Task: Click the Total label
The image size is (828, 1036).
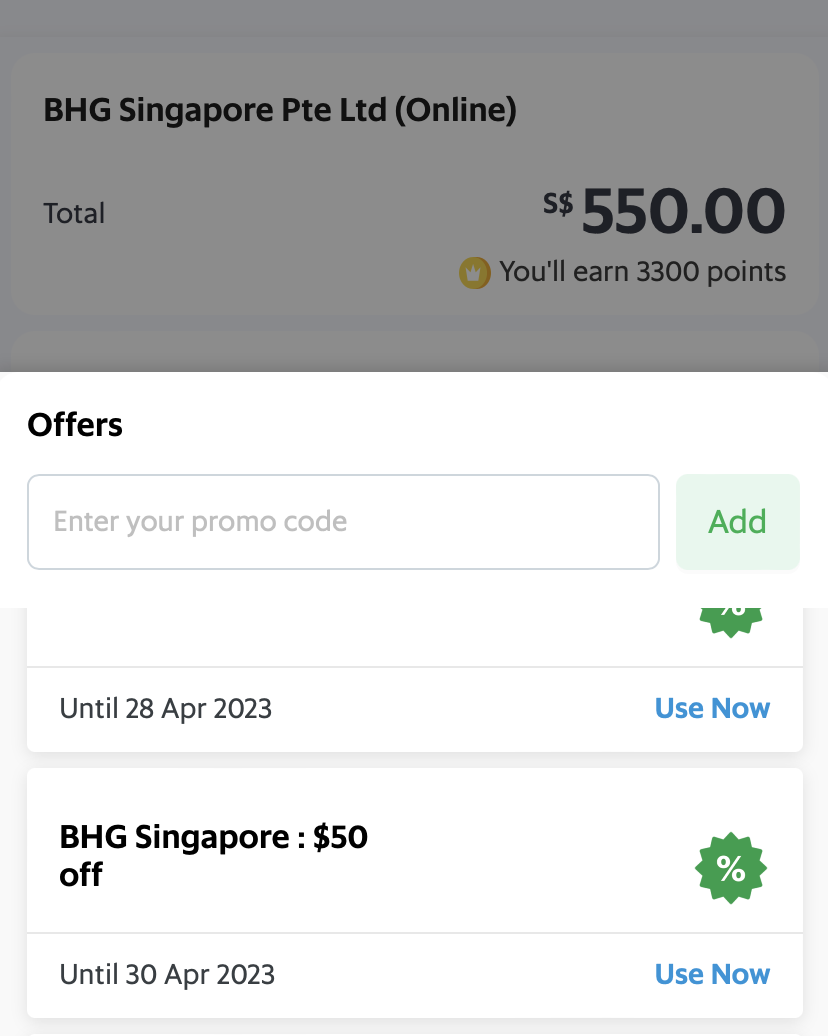Action: (74, 213)
